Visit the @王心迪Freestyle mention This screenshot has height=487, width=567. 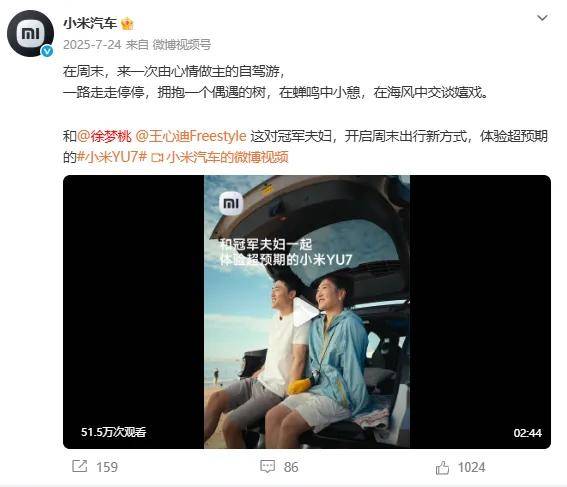pos(191,136)
